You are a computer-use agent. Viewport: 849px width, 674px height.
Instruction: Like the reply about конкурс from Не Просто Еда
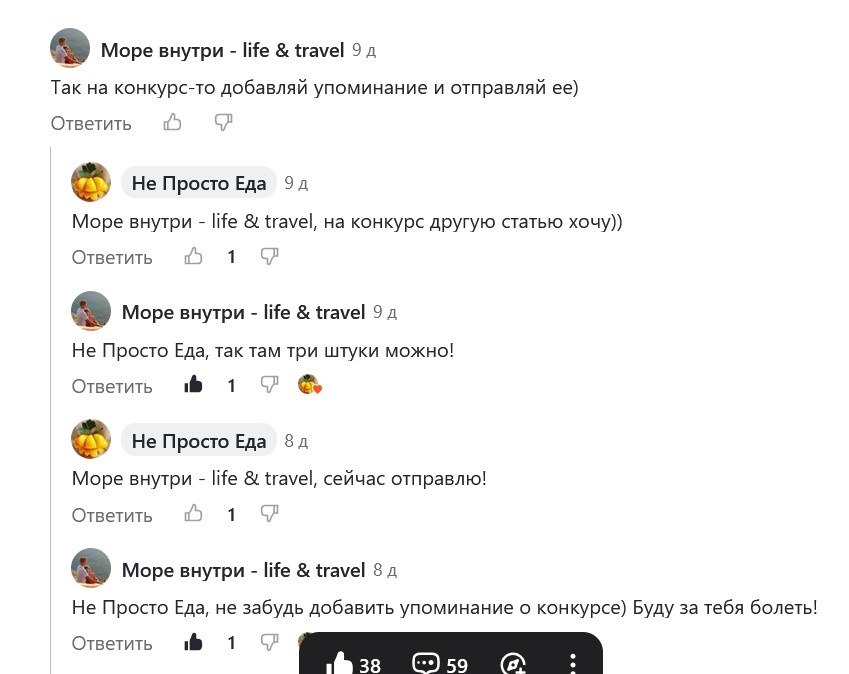(193, 257)
